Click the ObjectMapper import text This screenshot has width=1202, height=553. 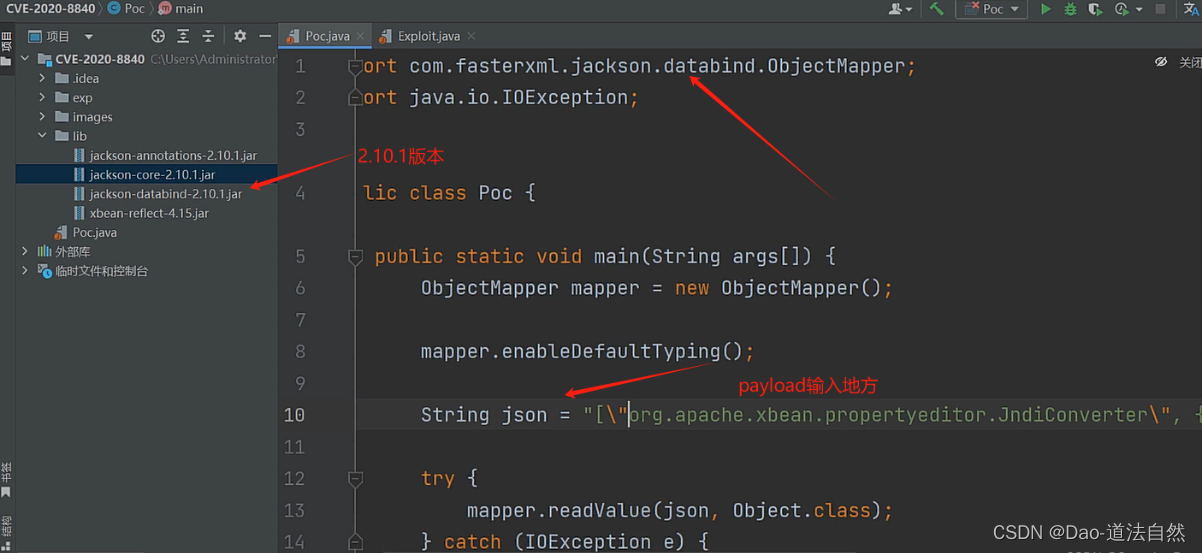662,66
